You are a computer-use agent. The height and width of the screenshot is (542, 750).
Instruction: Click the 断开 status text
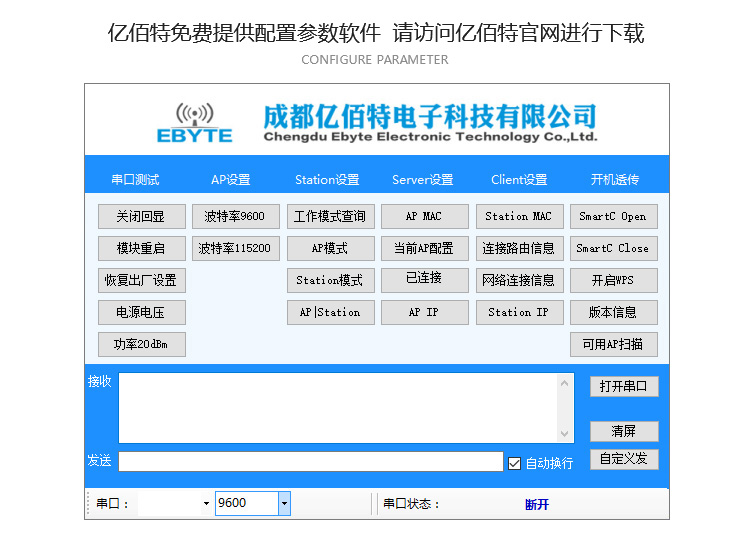point(537,504)
